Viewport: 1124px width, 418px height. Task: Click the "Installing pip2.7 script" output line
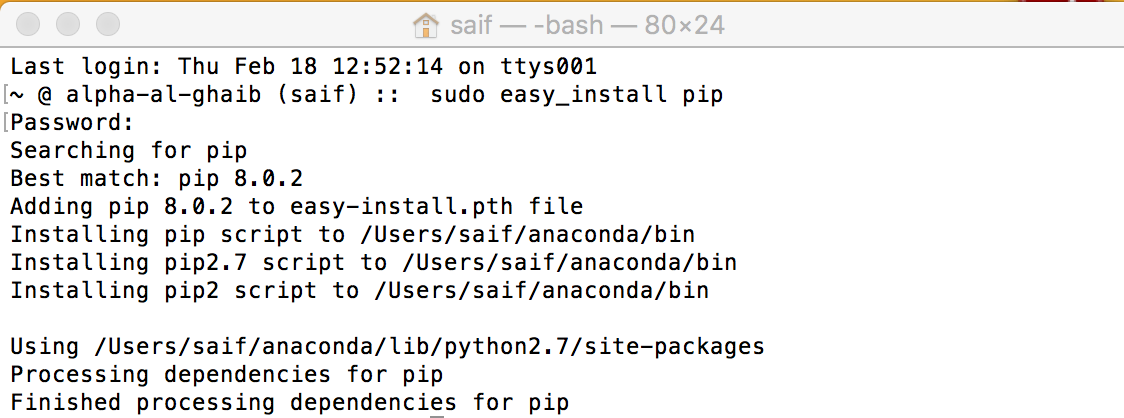coord(373,263)
